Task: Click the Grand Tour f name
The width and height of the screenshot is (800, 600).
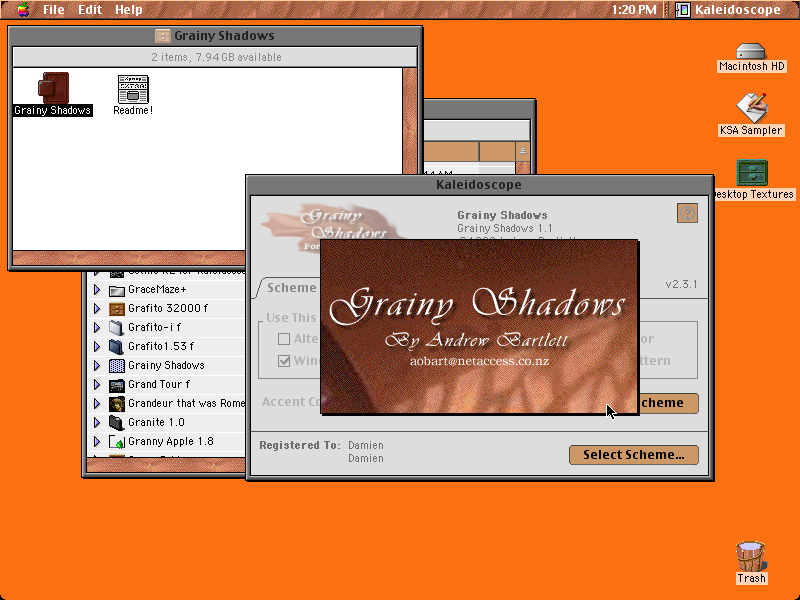Action: [x=159, y=384]
